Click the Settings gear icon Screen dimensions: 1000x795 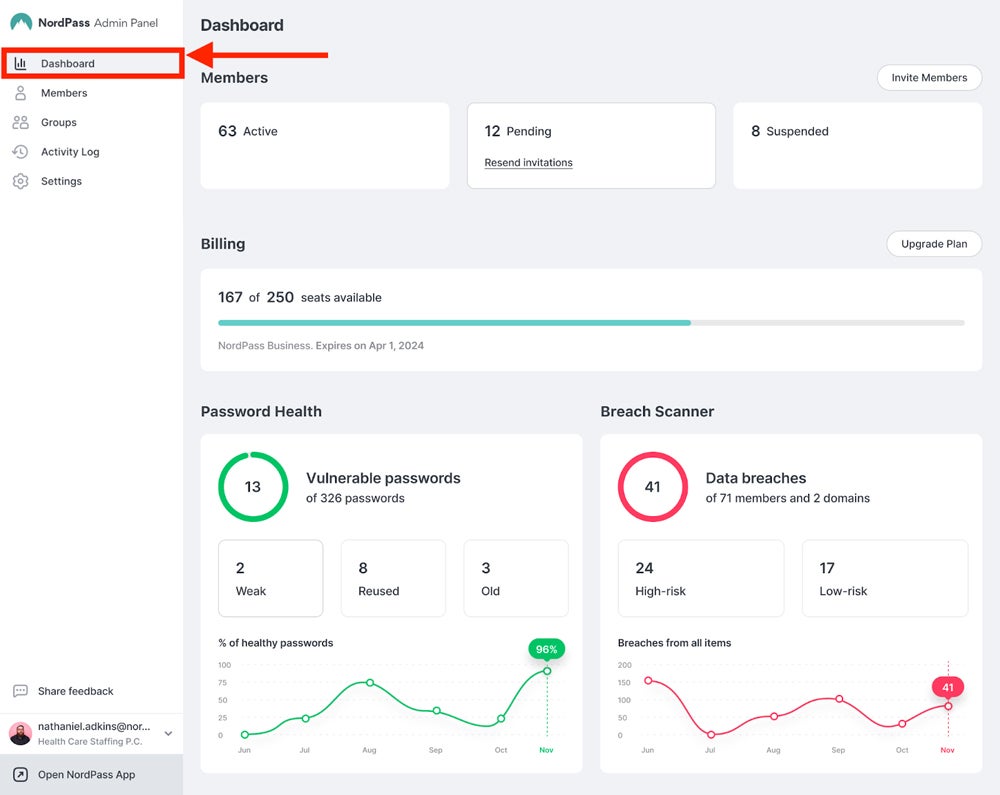pos(21,182)
